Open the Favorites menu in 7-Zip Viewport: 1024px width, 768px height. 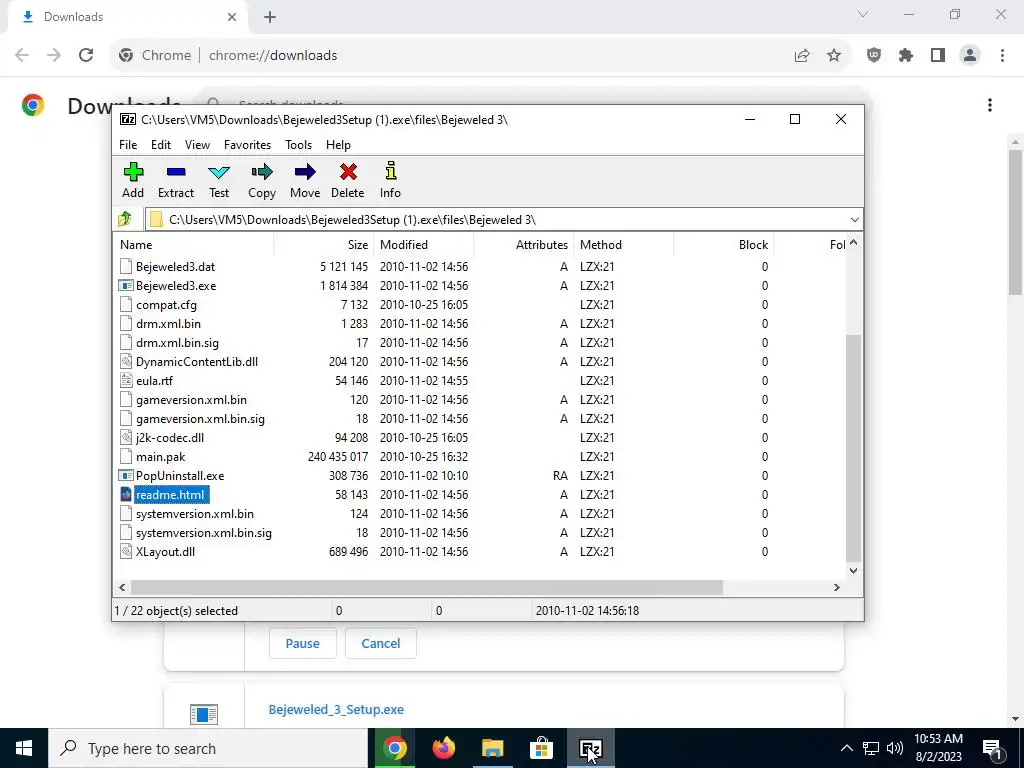pos(248,145)
